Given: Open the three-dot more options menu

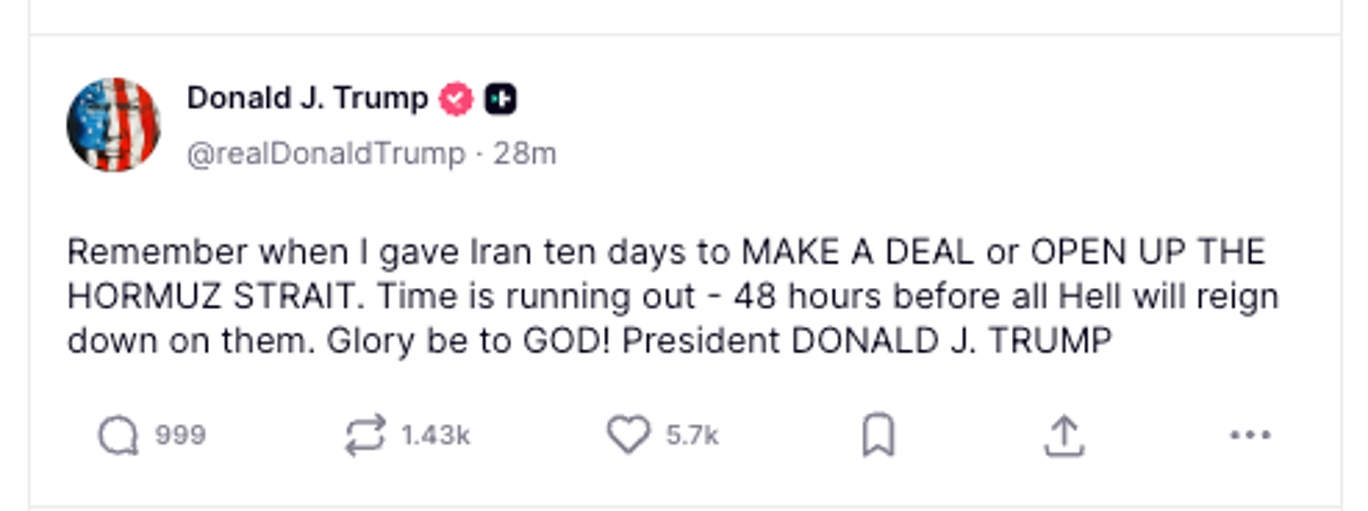Looking at the screenshot, I should click(1249, 436).
